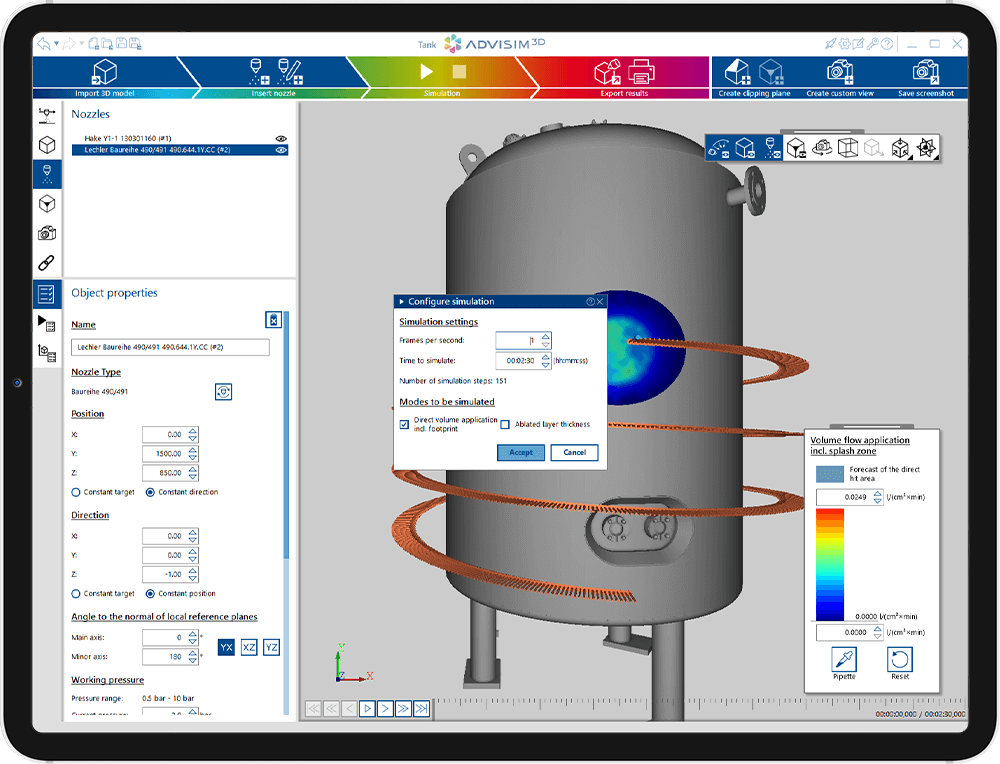Click the last icon in view toolbar

click(926, 148)
